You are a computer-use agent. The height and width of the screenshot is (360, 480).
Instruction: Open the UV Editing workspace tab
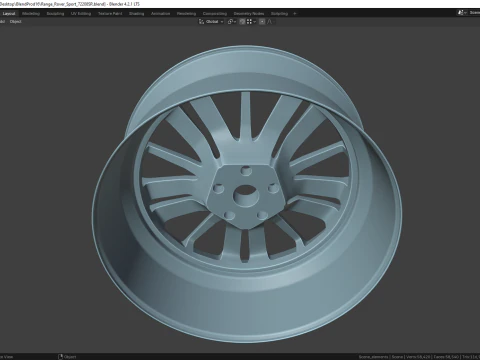(x=81, y=14)
